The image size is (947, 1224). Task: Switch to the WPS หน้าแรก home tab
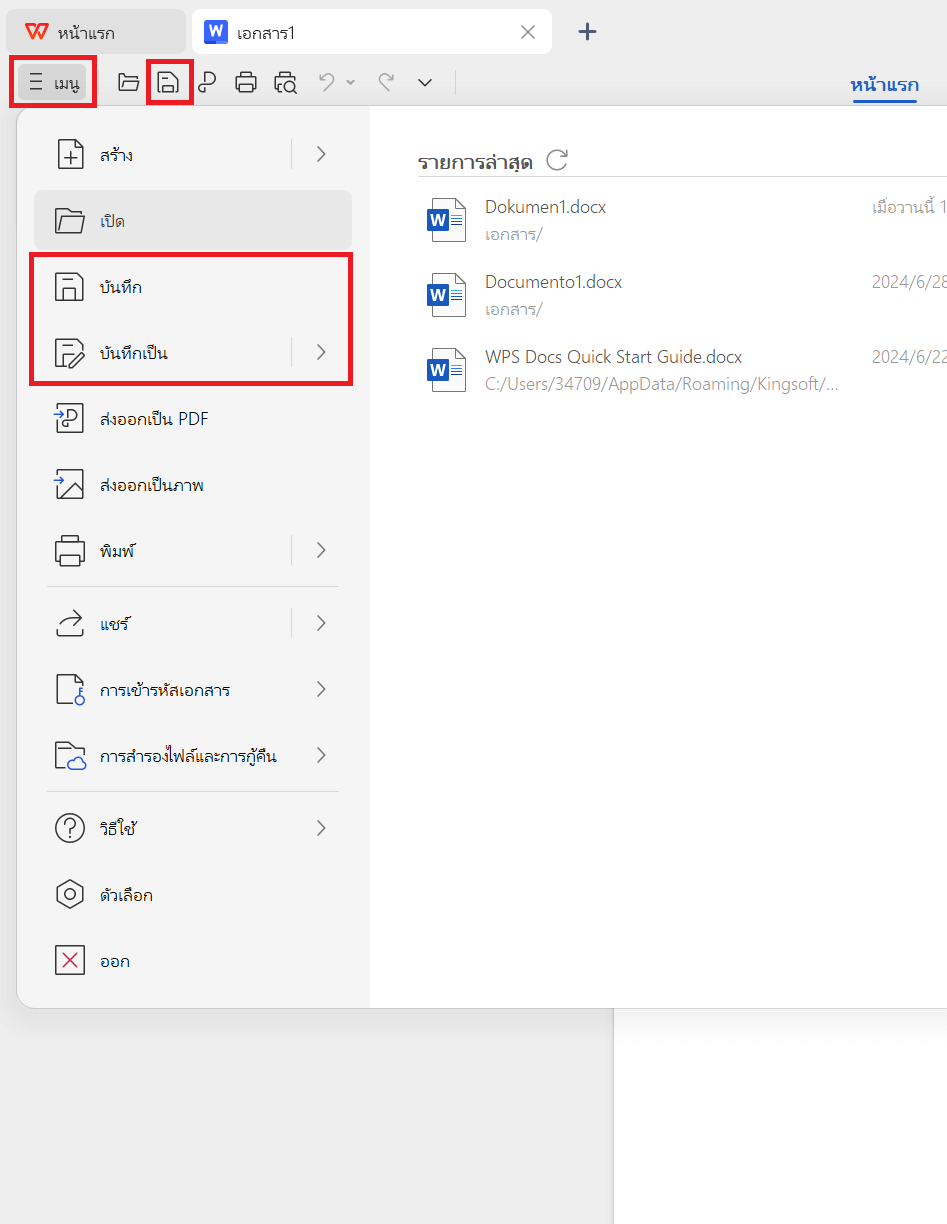[x=95, y=32]
